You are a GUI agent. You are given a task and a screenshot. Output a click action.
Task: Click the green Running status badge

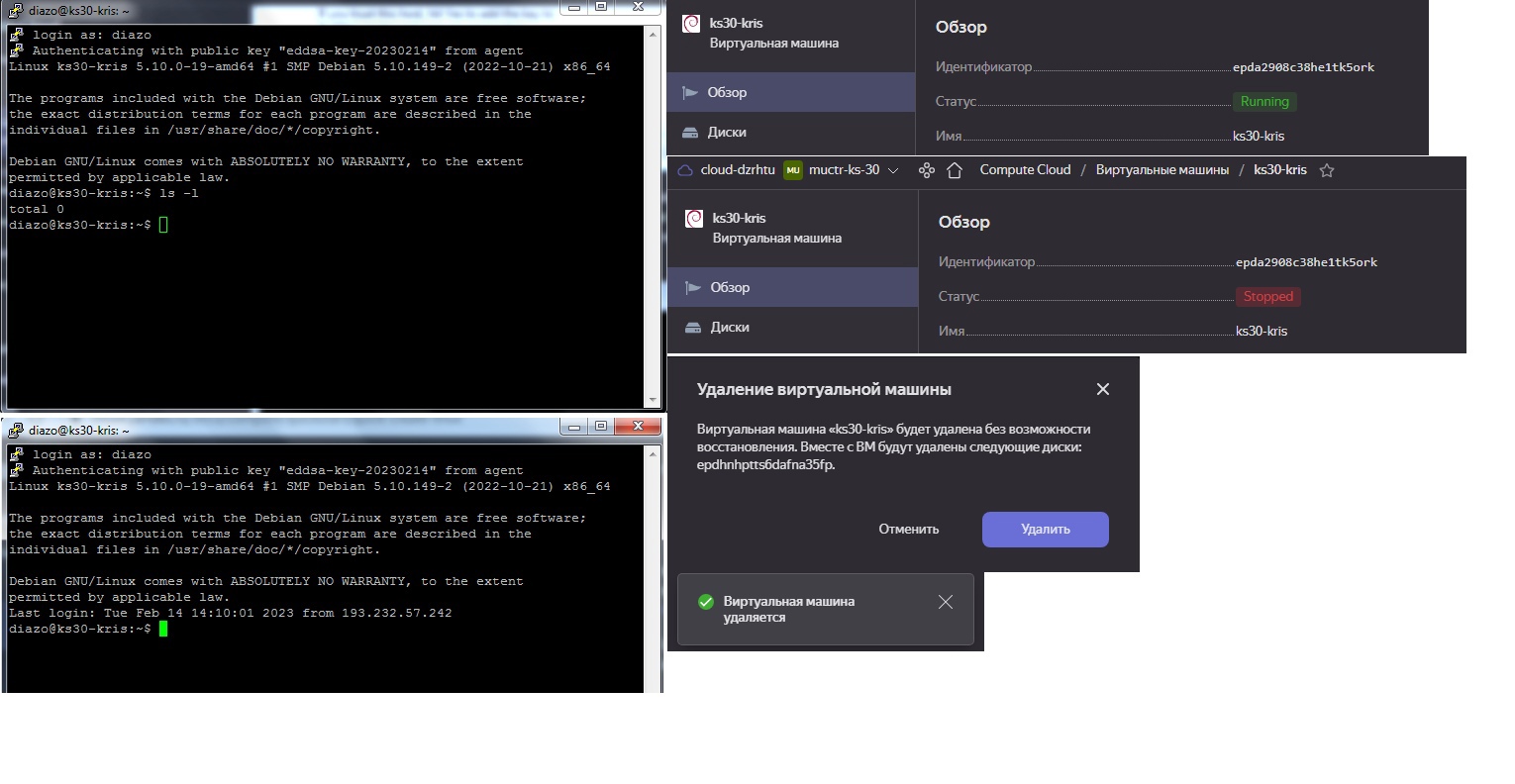[x=1264, y=102]
